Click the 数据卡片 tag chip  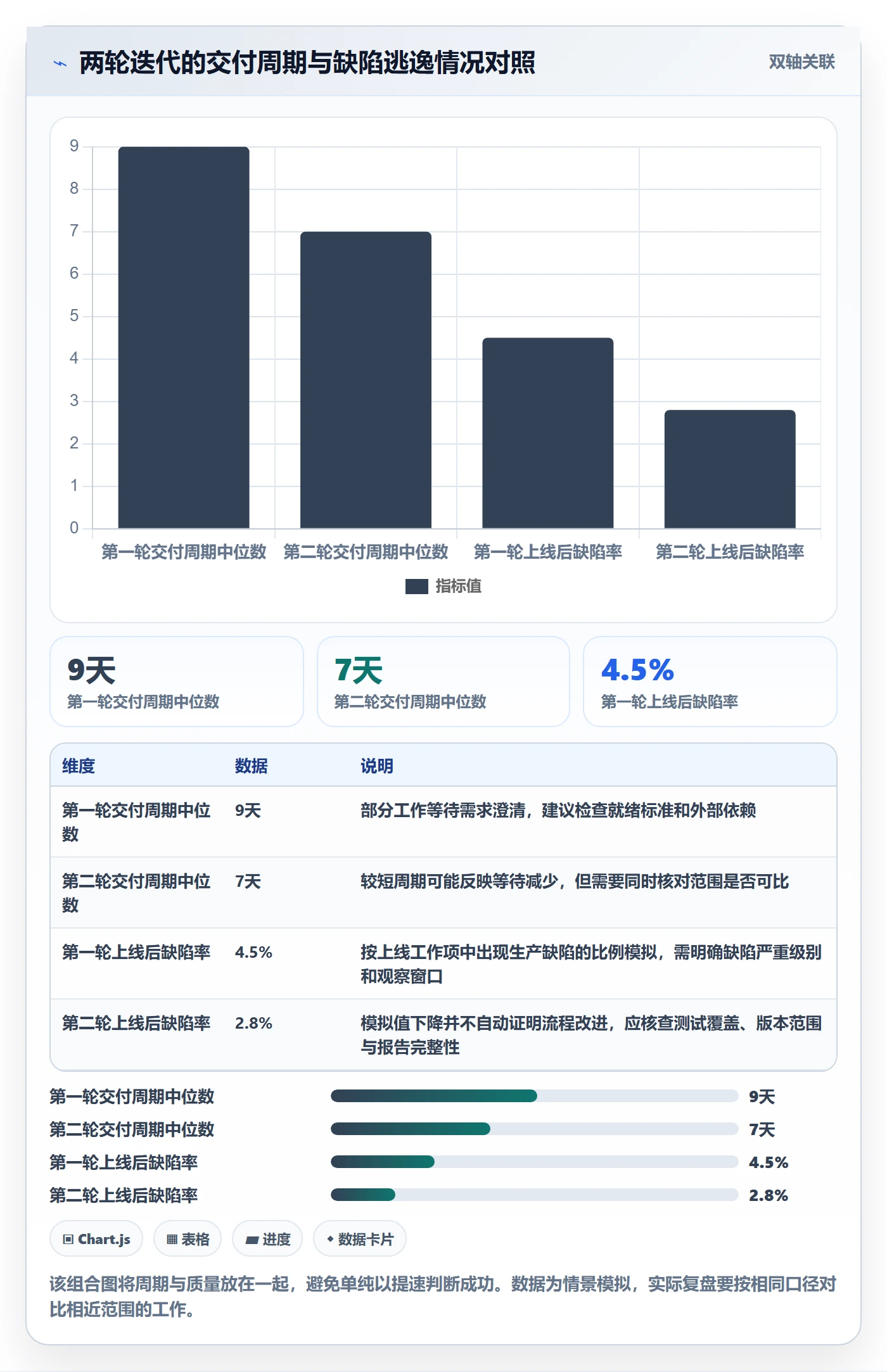360,1238
